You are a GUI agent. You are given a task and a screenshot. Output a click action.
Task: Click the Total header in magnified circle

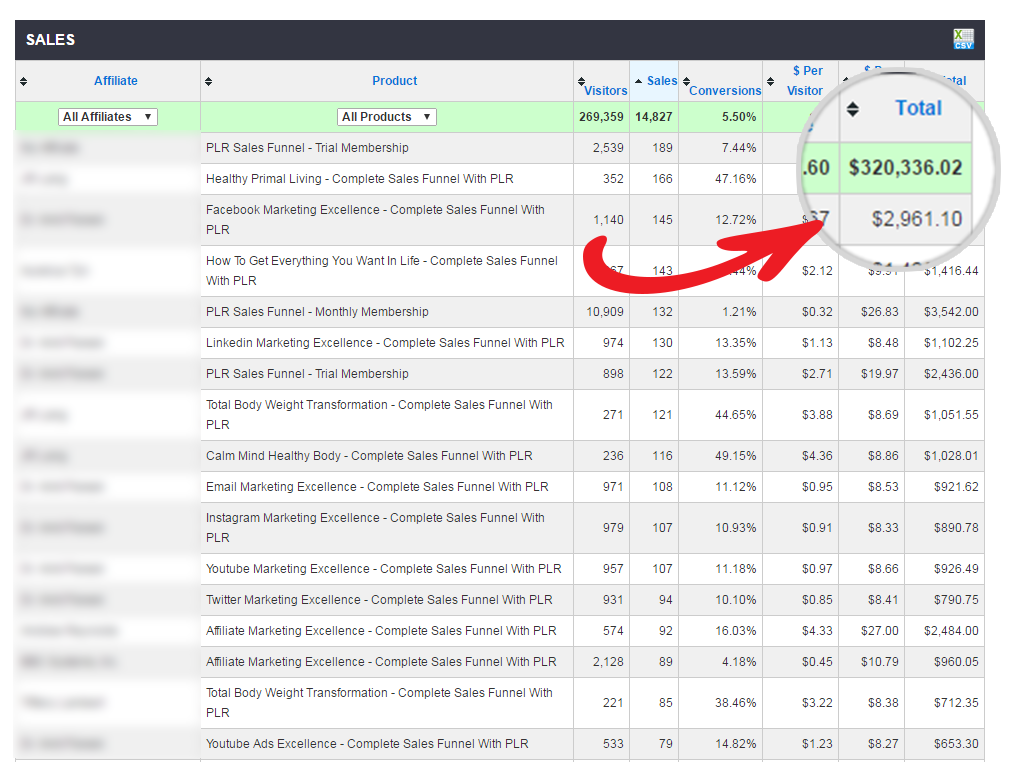coord(917,108)
